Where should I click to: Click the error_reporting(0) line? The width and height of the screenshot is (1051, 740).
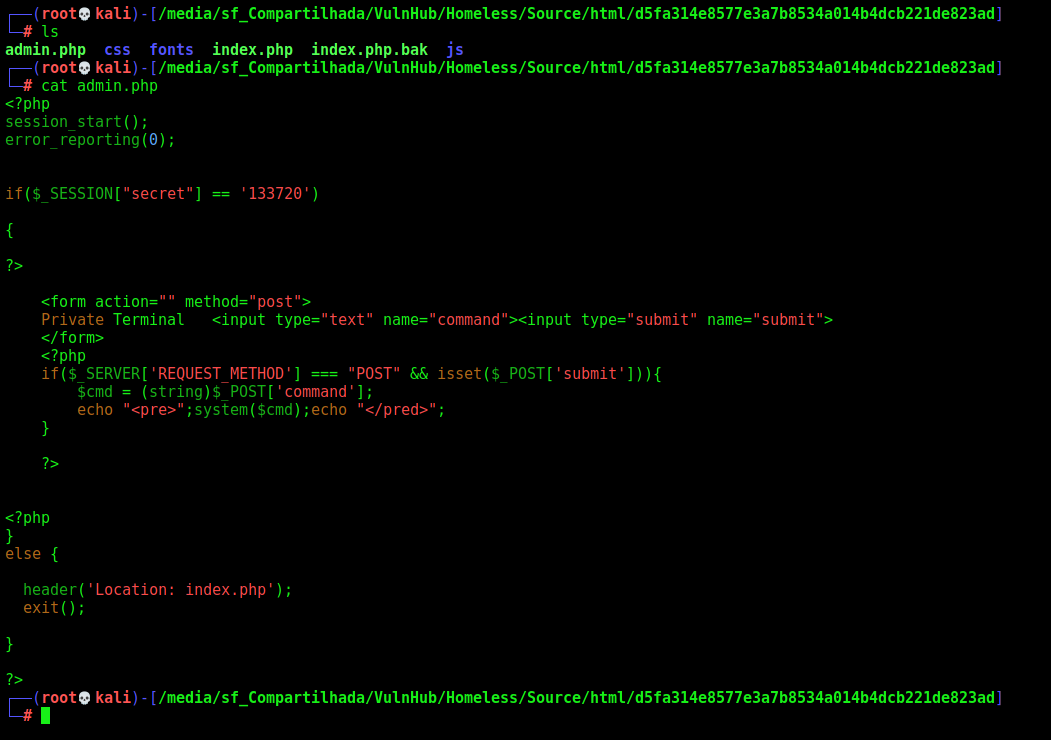click(x=90, y=140)
